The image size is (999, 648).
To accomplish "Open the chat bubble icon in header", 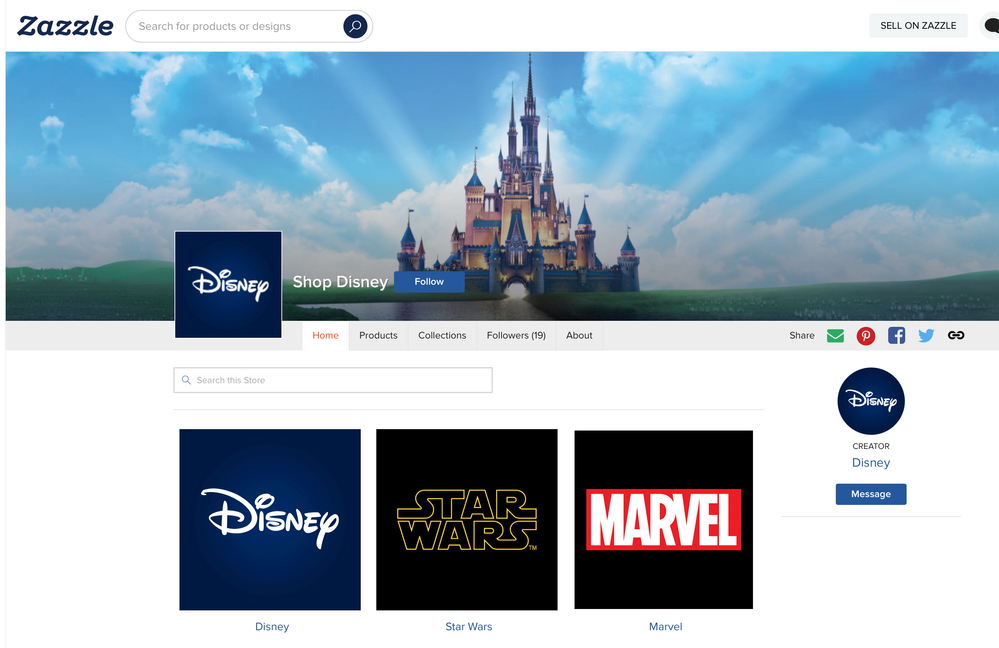I will 991,25.
